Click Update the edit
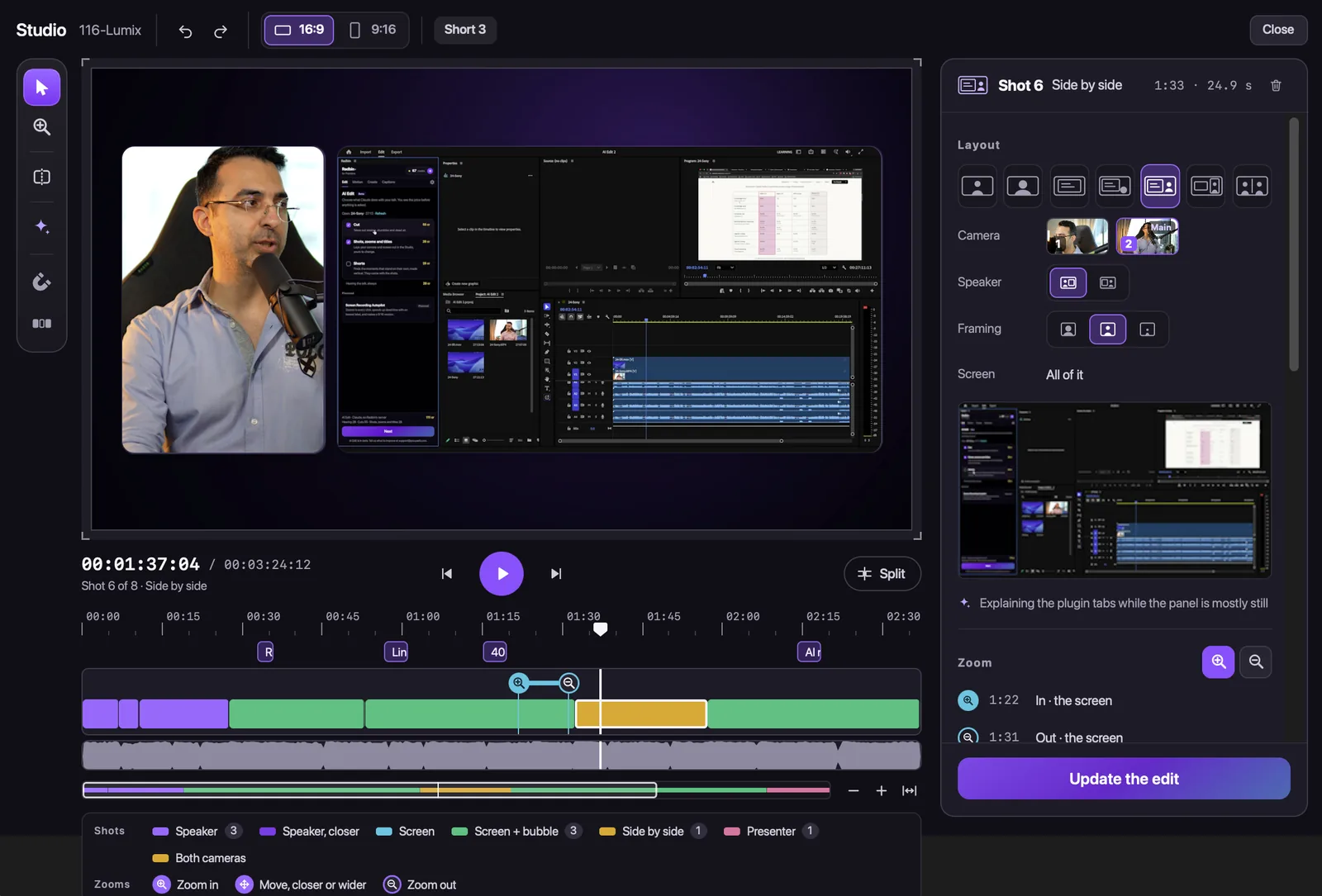The image size is (1322, 896). point(1124,779)
